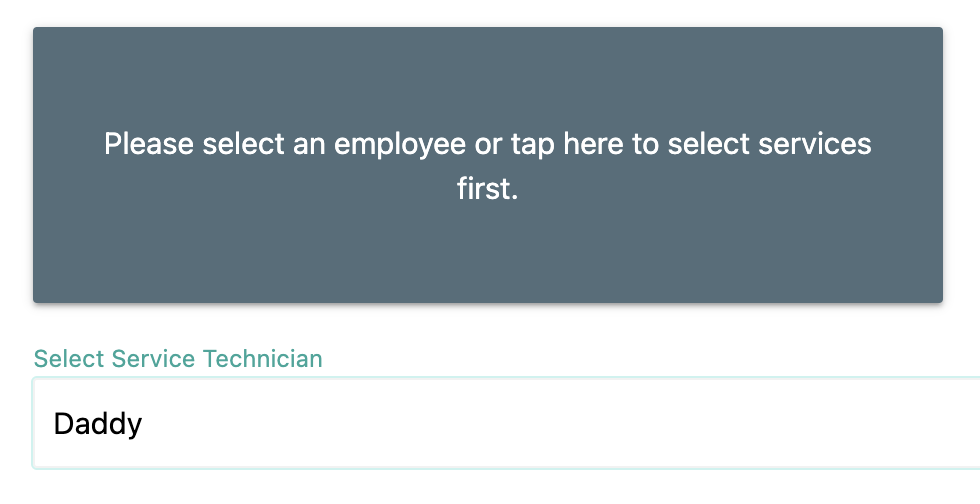Screen dimensions: 980x504
Task: Click "tap here" in the banner message
Action: pos(566,144)
